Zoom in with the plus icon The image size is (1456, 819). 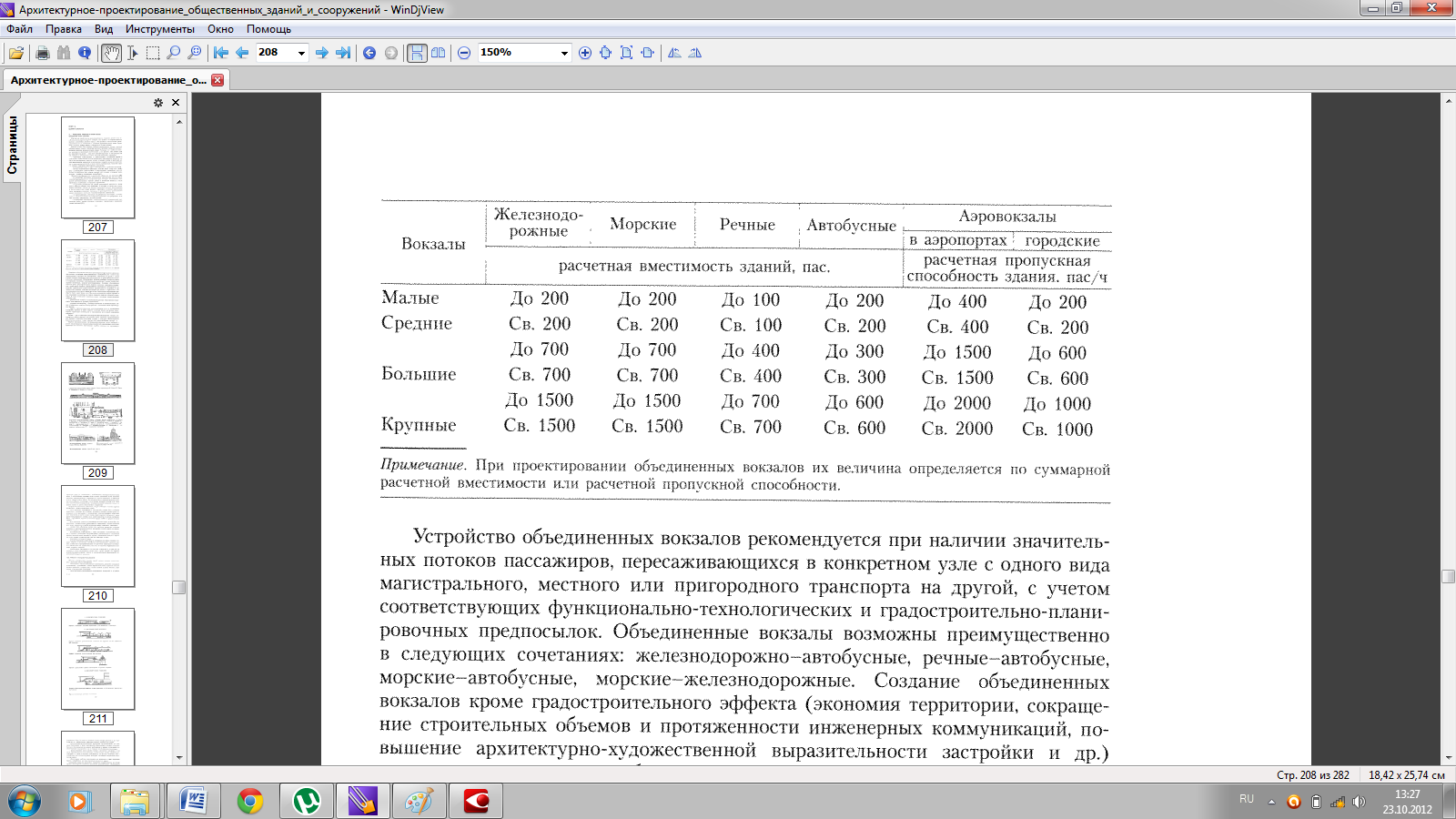pos(585,53)
